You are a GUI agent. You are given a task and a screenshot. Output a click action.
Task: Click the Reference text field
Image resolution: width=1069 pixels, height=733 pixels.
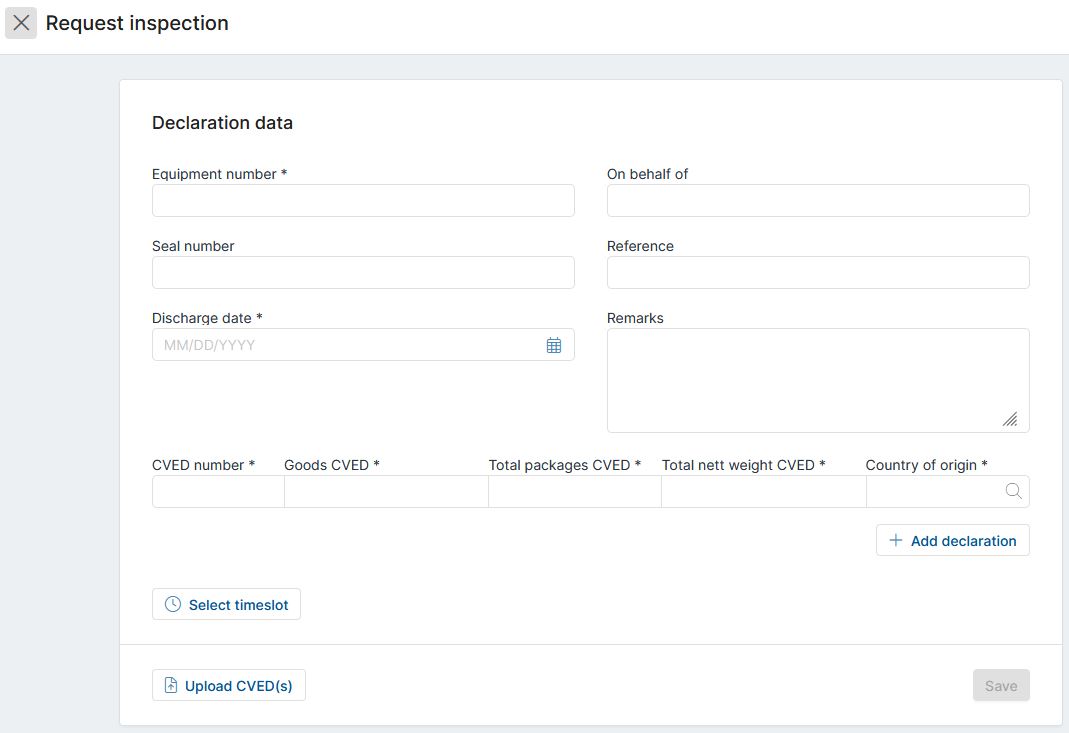click(x=817, y=273)
